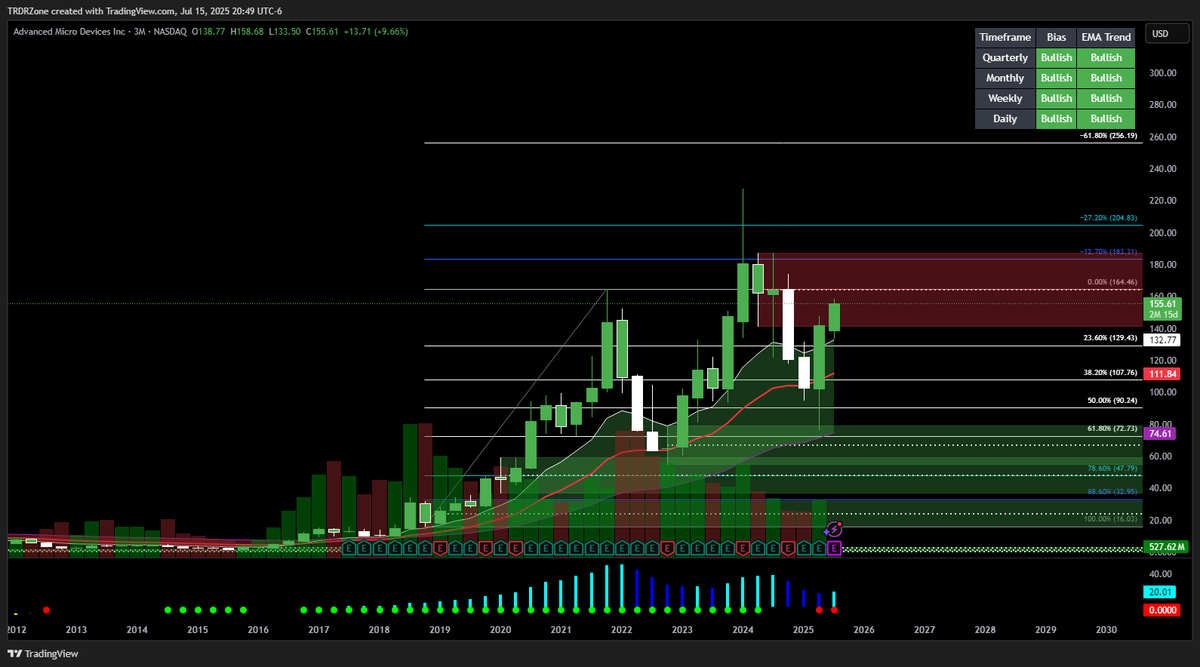The width and height of the screenshot is (1200, 667).
Task: Click the 88.60% (32.95) Fibonacci label
Action: tap(1113, 491)
